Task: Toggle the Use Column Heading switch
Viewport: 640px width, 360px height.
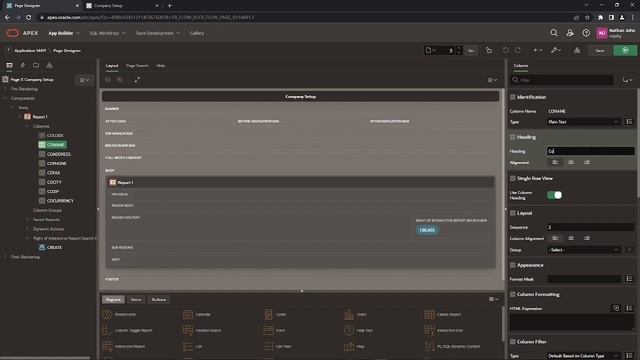Action: [554, 195]
